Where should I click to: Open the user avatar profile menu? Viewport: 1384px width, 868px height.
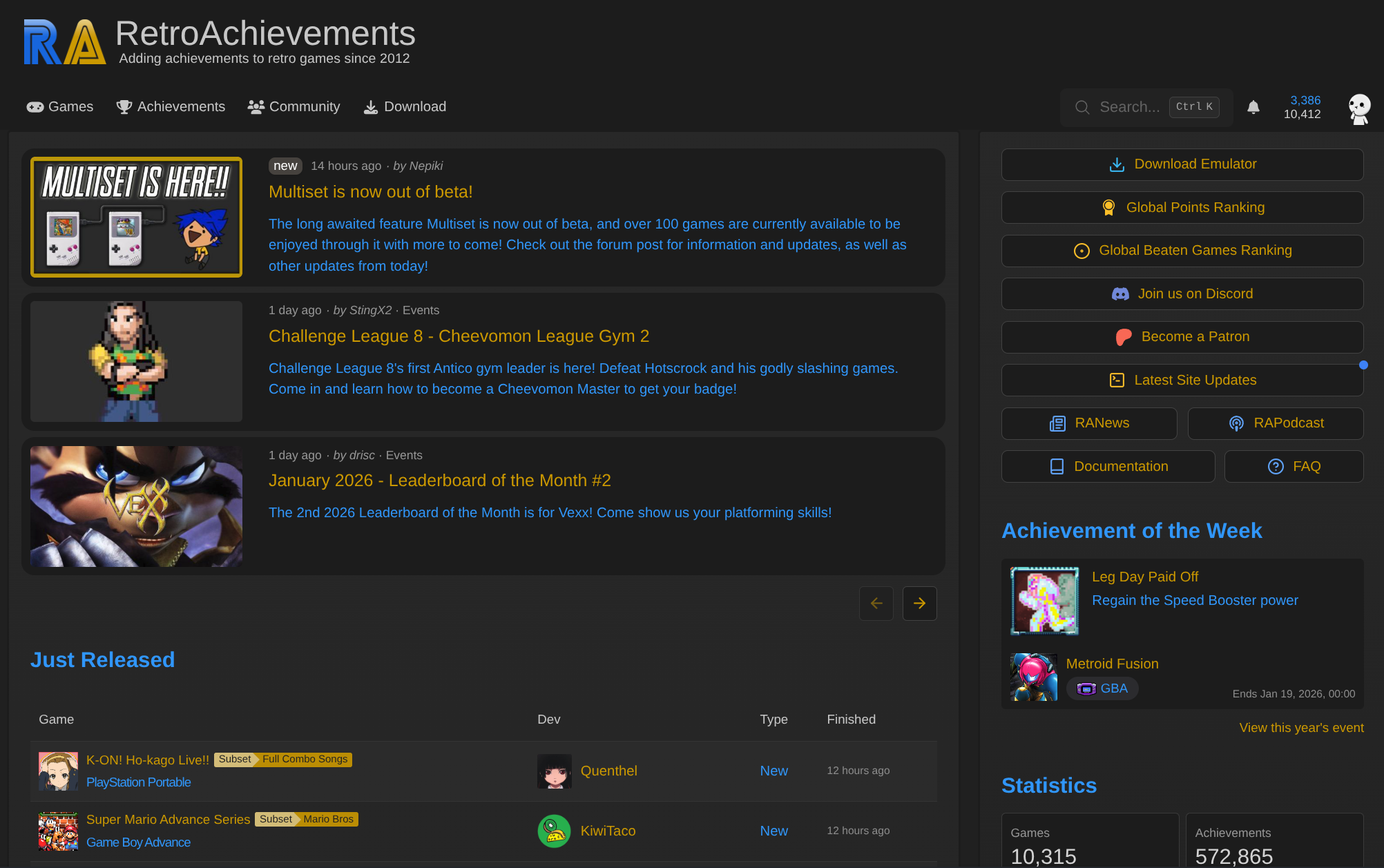coord(1359,108)
